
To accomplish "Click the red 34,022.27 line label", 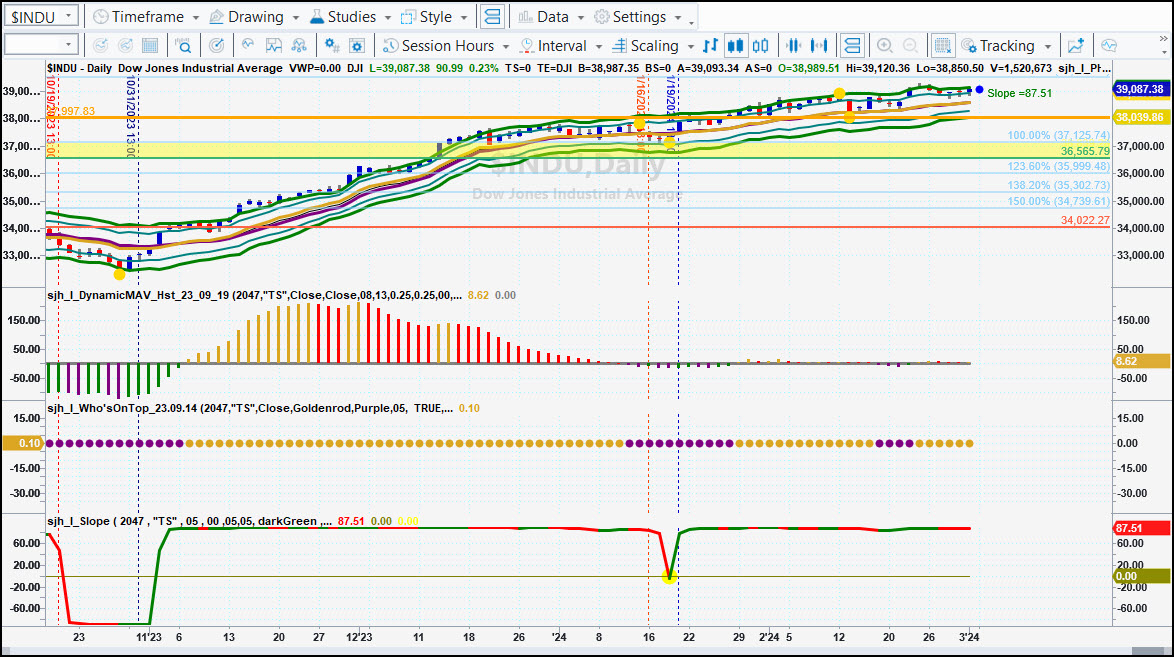I will 1085,220.
